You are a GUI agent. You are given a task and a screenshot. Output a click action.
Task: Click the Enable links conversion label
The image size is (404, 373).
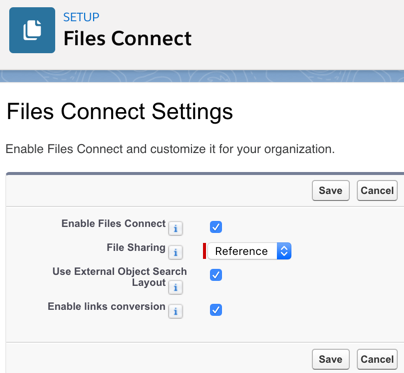point(106,306)
